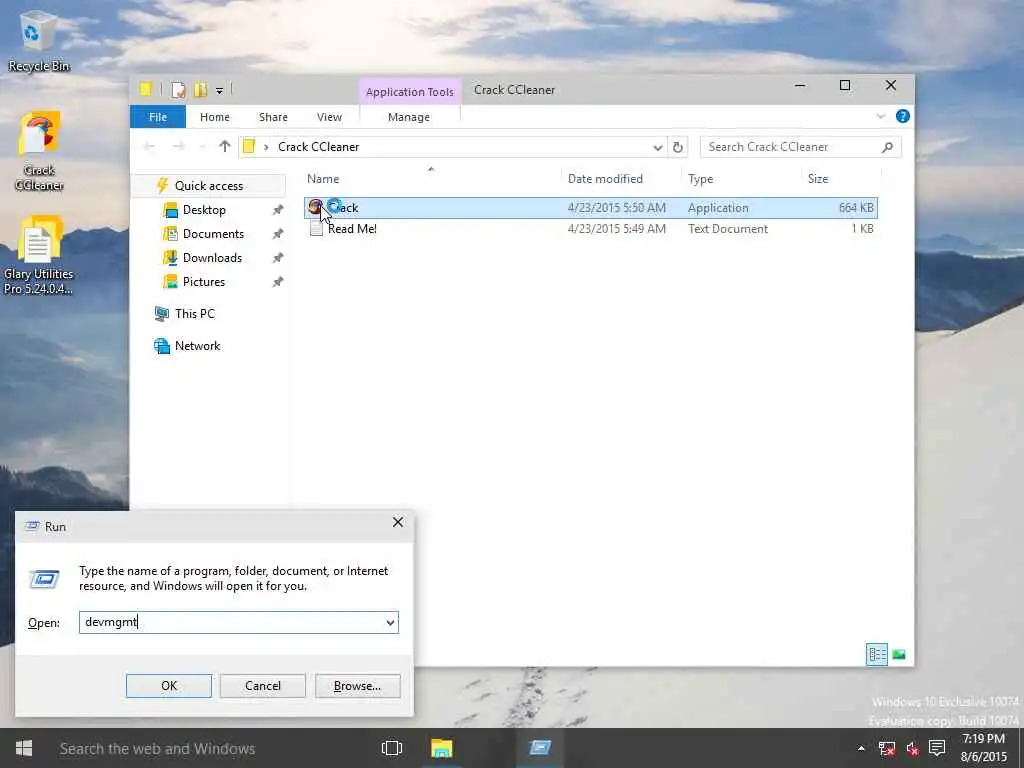Image resolution: width=1024 pixels, height=768 pixels.
Task: Open the Action Center notifications icon
Action: tap(937, 748)
